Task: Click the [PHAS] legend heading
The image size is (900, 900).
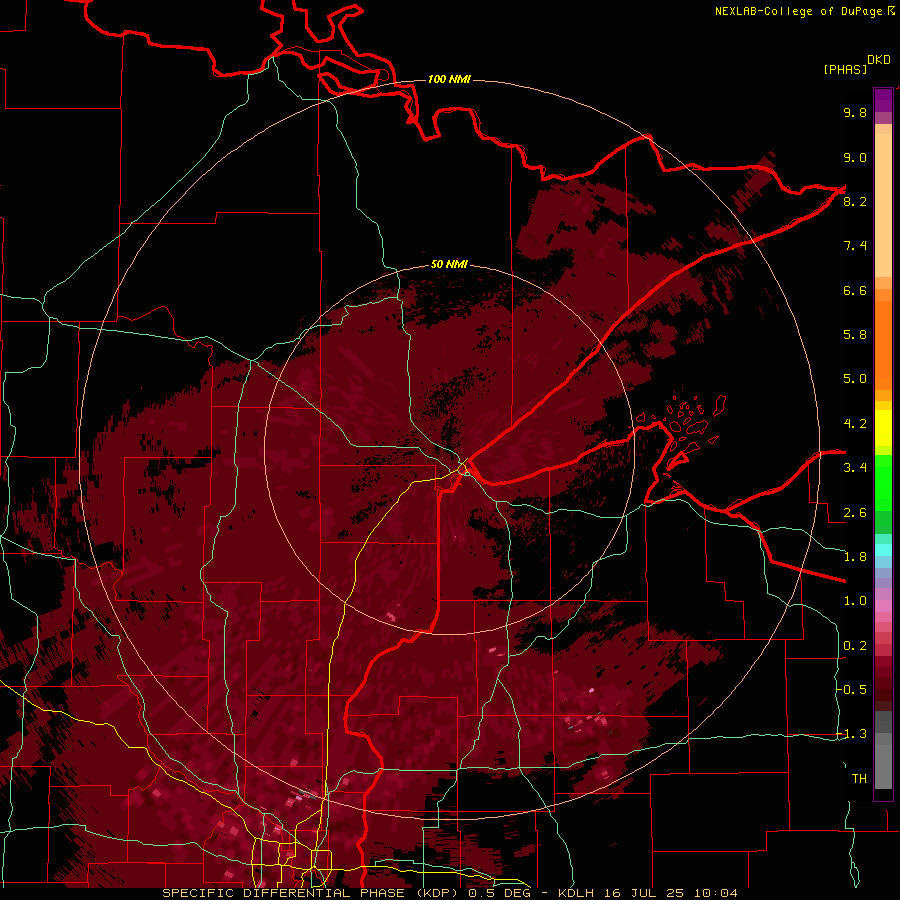Action: coord(845,70)
